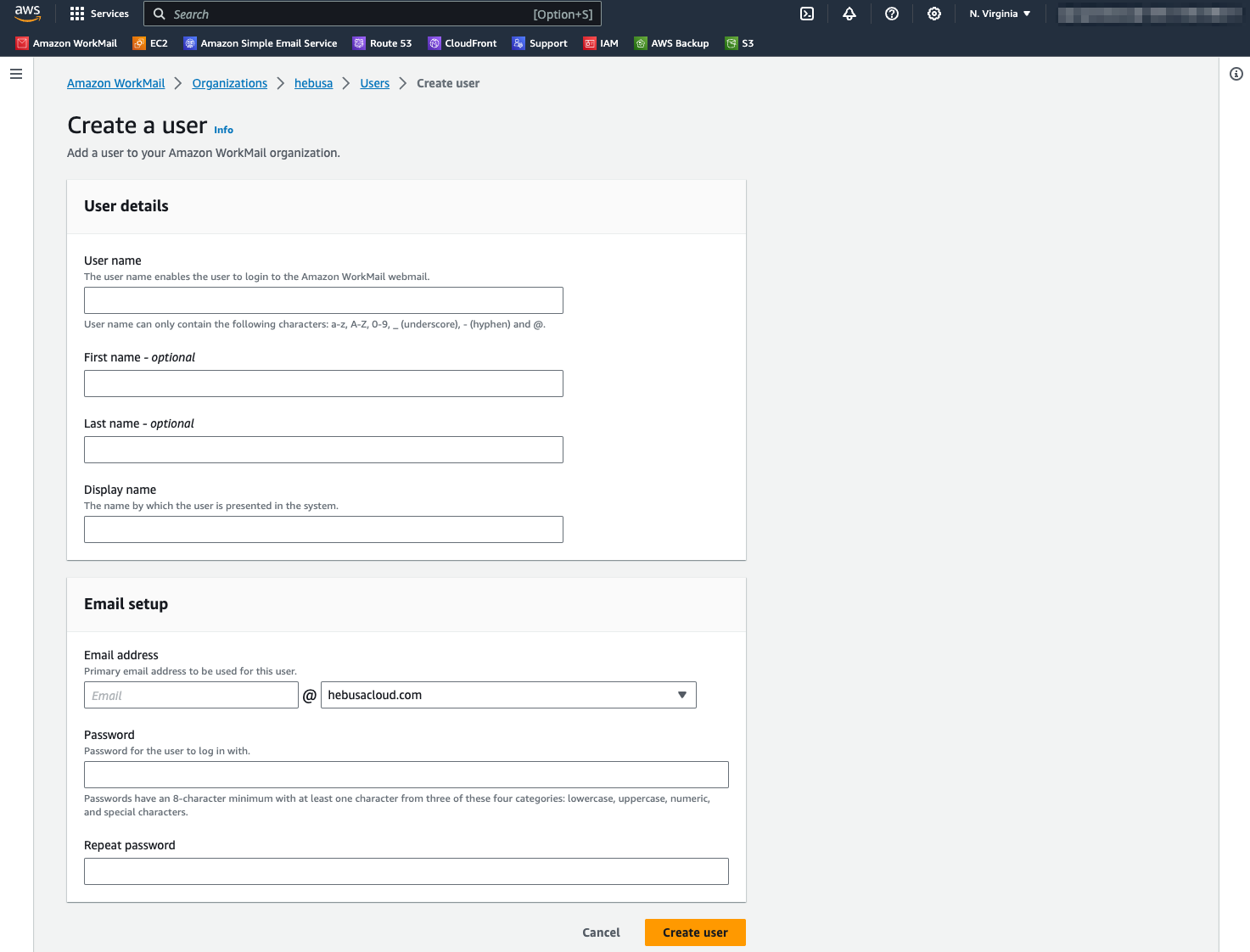Go to the Organizations breadcrumb link
The height and width of the screenshot is (952, 1250).
pos(229,83)
